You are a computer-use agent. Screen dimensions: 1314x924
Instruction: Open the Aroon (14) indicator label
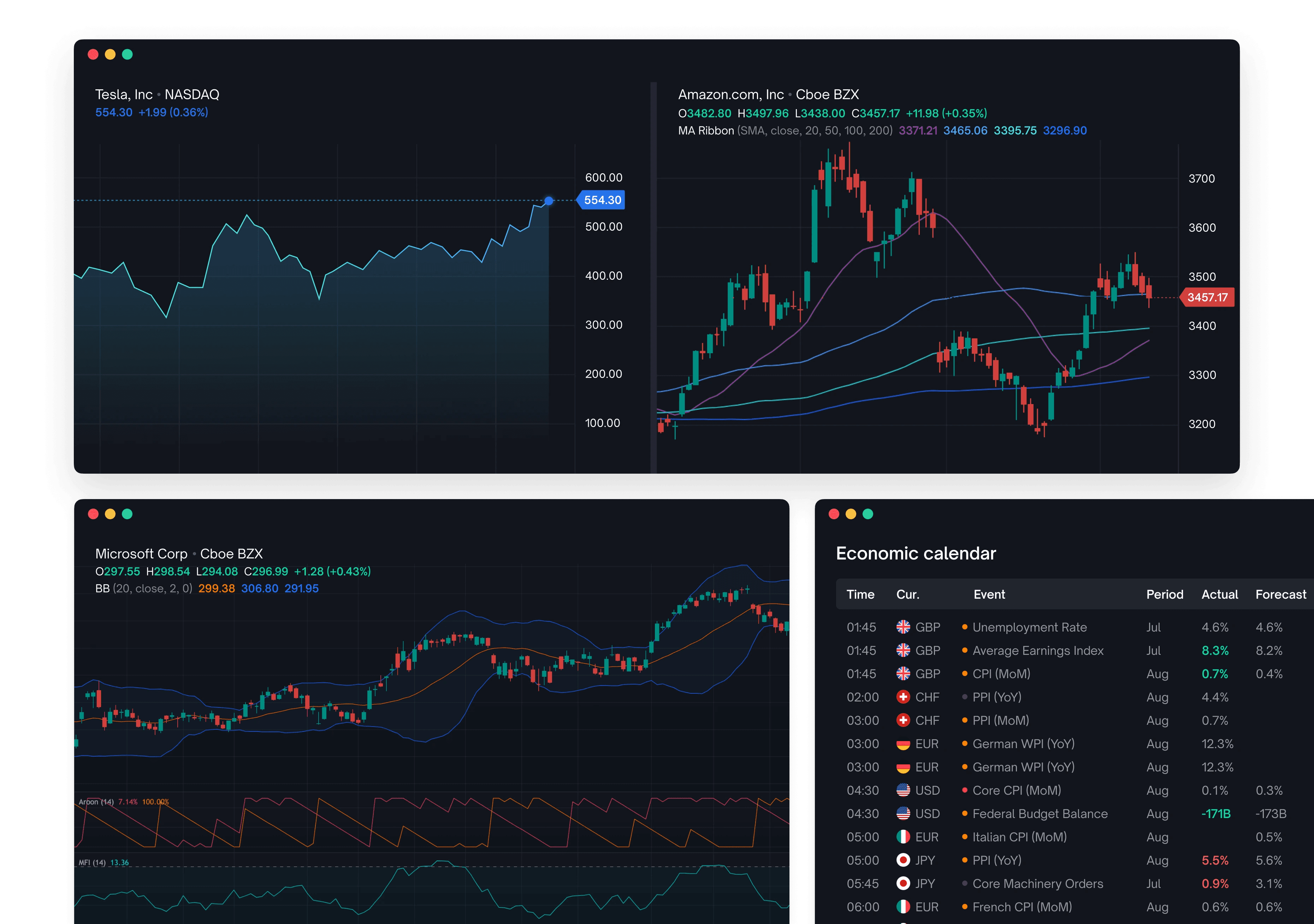(x=96, y=801)
